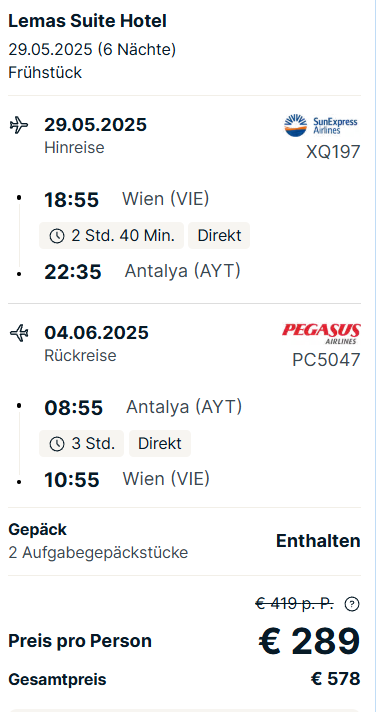Click the Gesamtpreis € 578 amount
This screenshot has width=376, height=712.
click(x=336, y=679)
